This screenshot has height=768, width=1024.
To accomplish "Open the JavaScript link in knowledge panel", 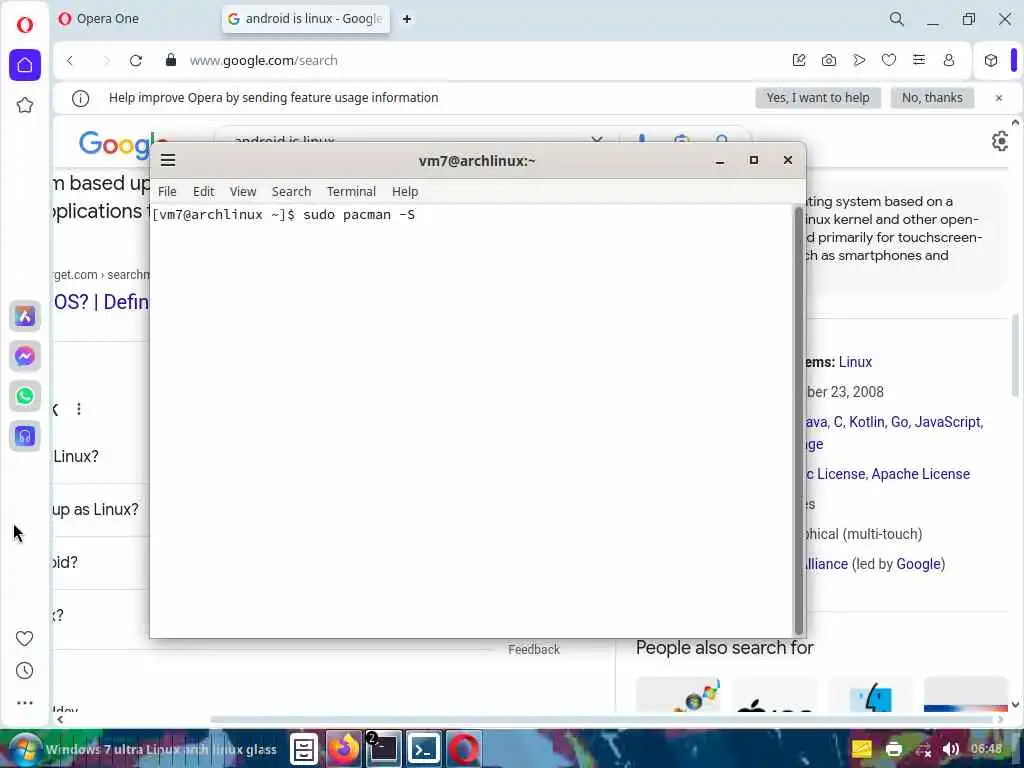I will coord(947,422).
